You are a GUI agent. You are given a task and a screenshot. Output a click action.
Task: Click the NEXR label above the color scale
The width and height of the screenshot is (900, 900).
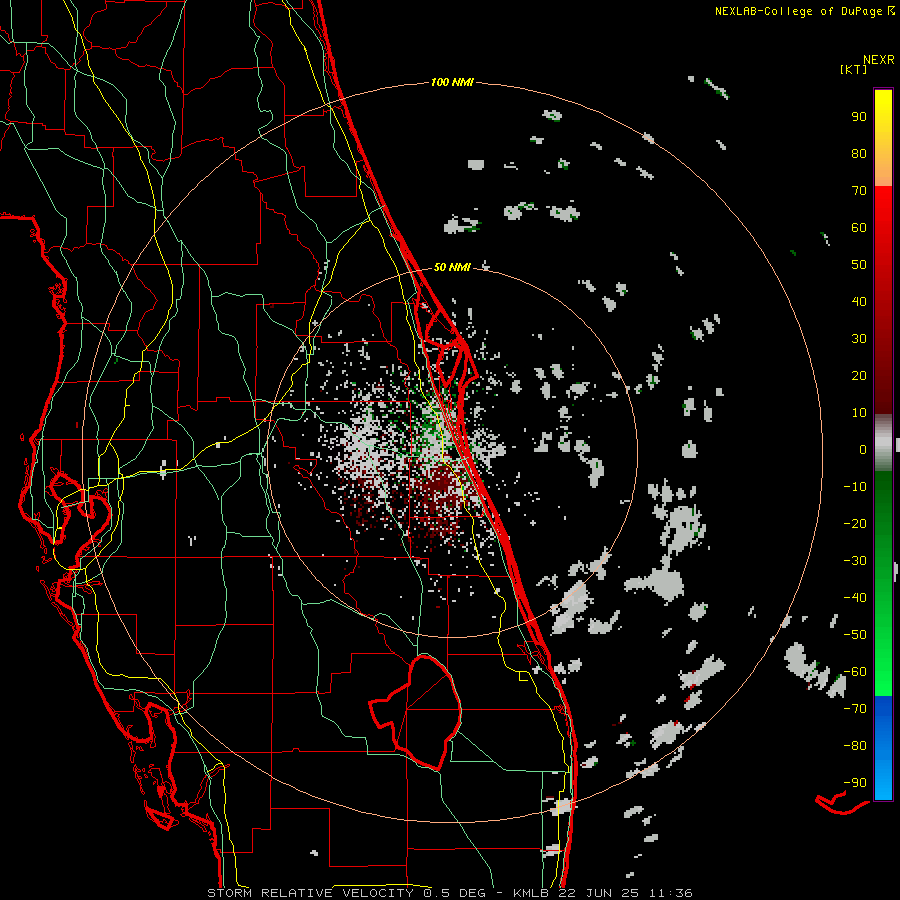879,60
